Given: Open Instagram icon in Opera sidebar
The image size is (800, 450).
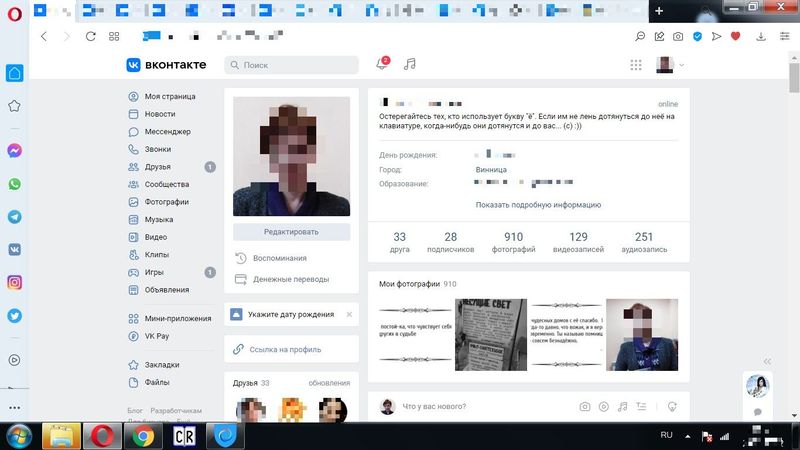Looking at the screenshot, I should (15, 282).
